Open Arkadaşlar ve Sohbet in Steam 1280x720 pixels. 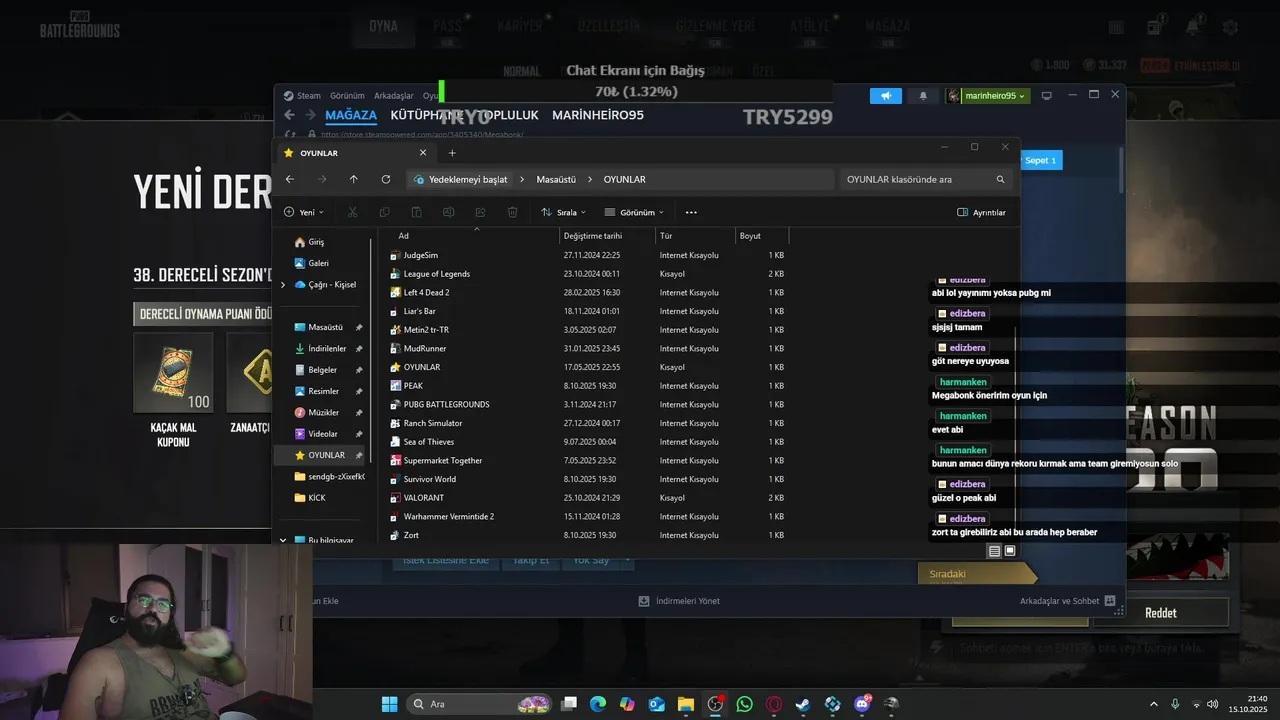coord(1067,601)
